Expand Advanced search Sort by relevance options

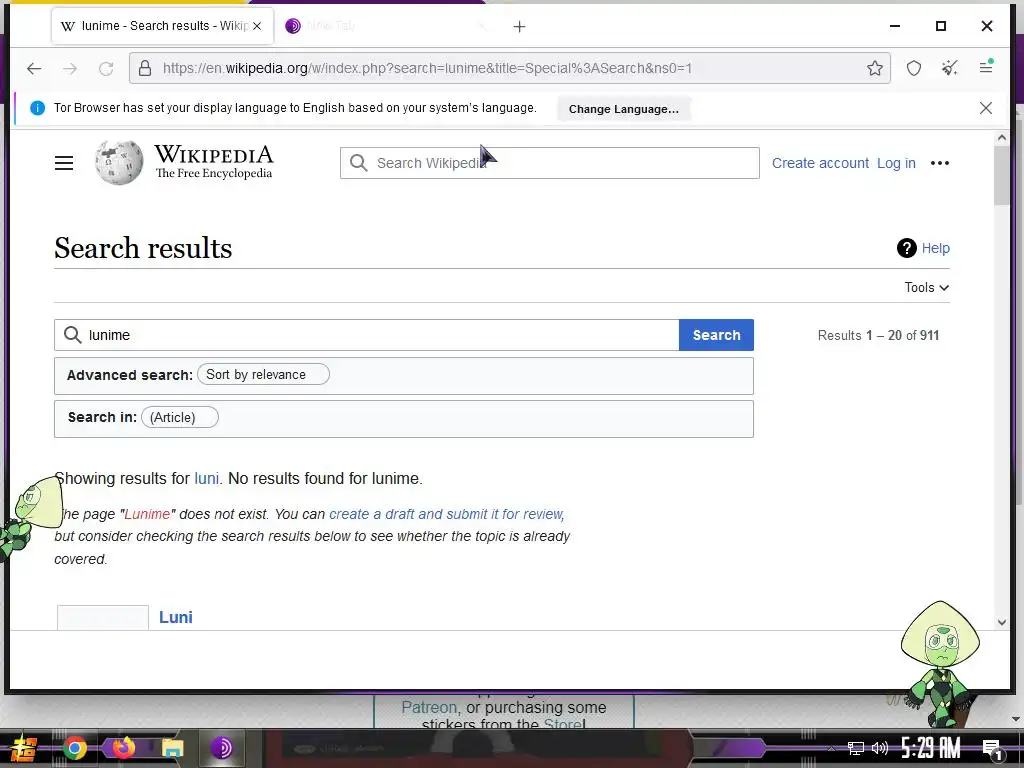coord(263,374)
